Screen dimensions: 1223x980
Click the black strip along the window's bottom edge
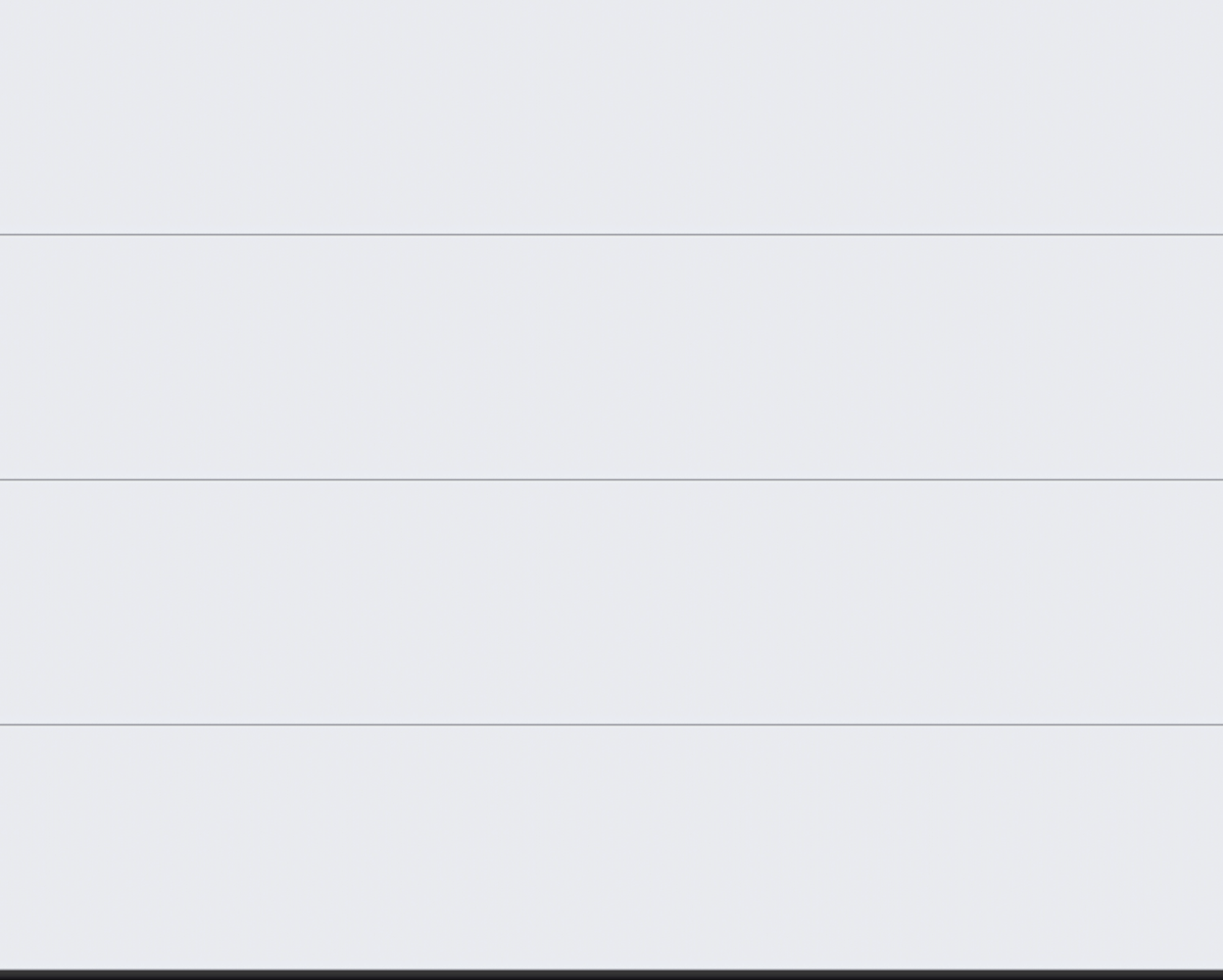(x=611, y=975)
